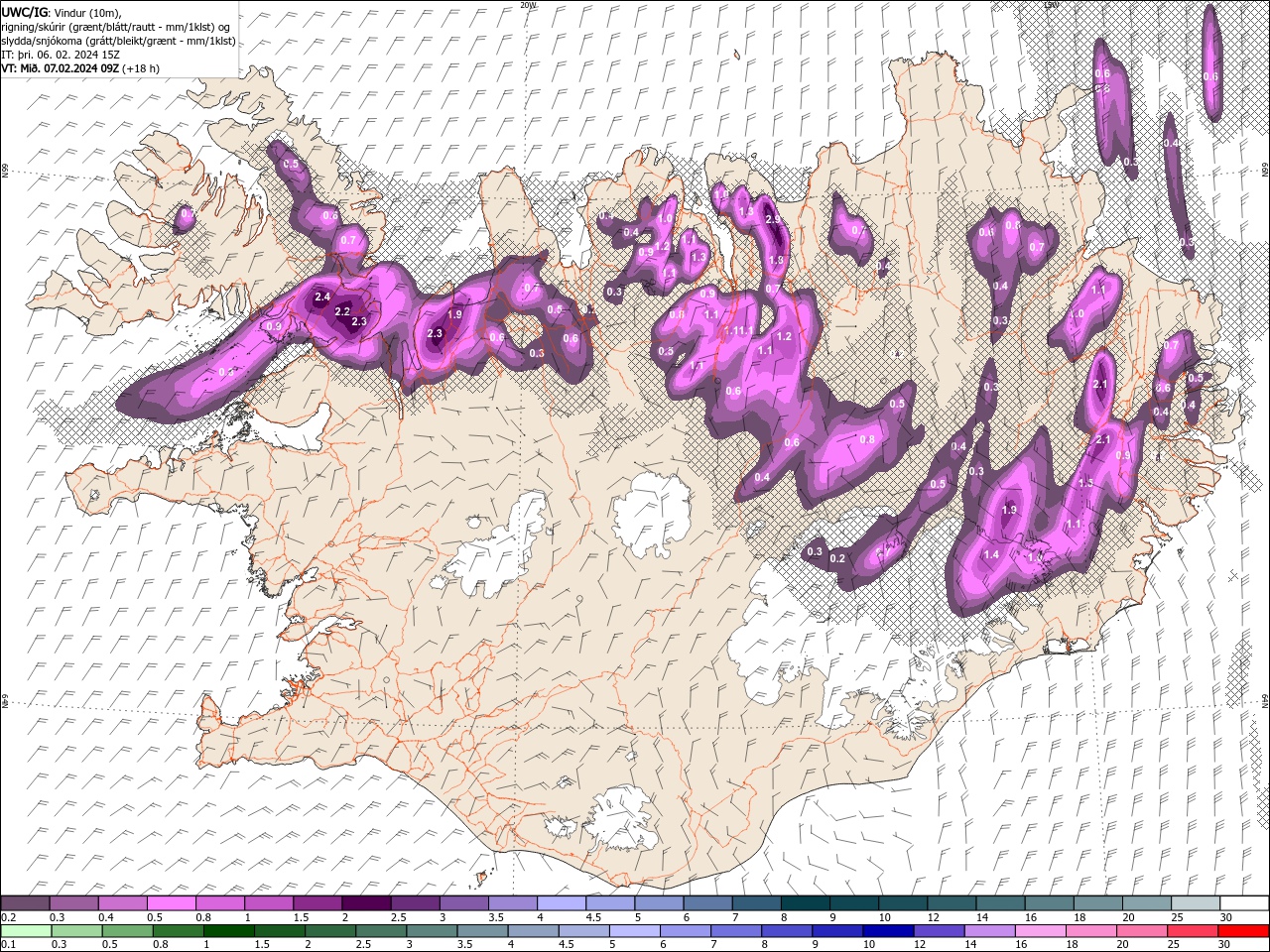Click the white Mýrdalsjökull glacier near the south coast
The height and width of the screenshot is (952, 1270).
620,819
